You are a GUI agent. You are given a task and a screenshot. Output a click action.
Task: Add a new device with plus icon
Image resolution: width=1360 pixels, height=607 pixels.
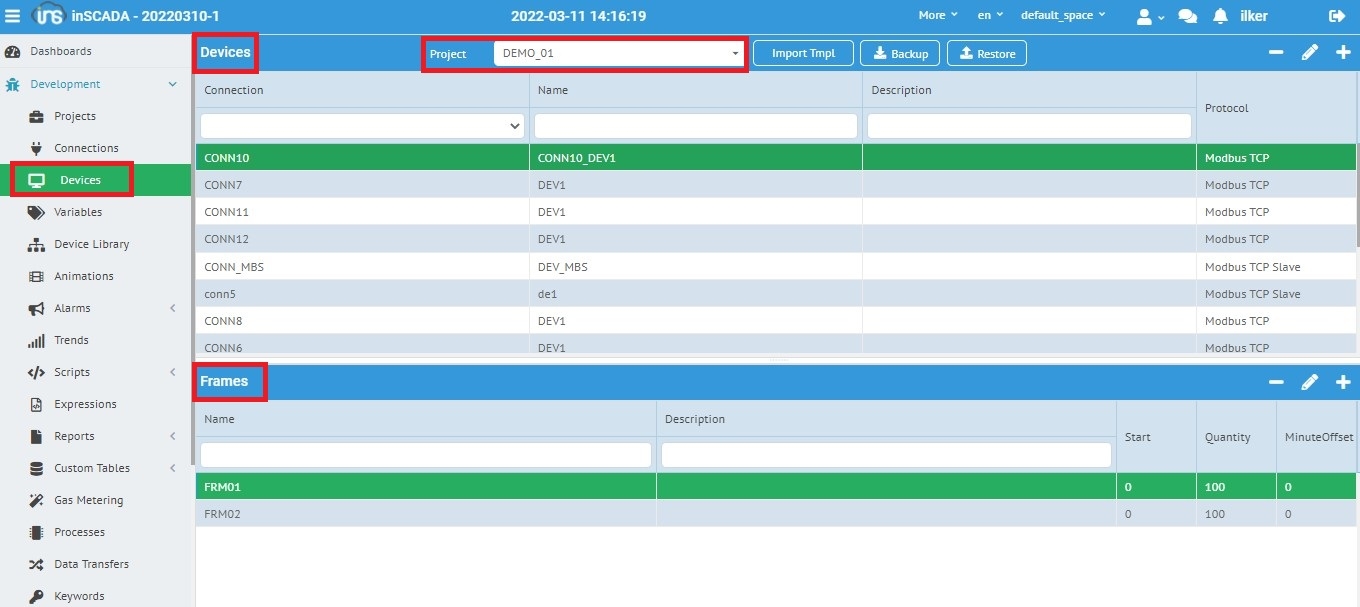tap(1343, 53)
